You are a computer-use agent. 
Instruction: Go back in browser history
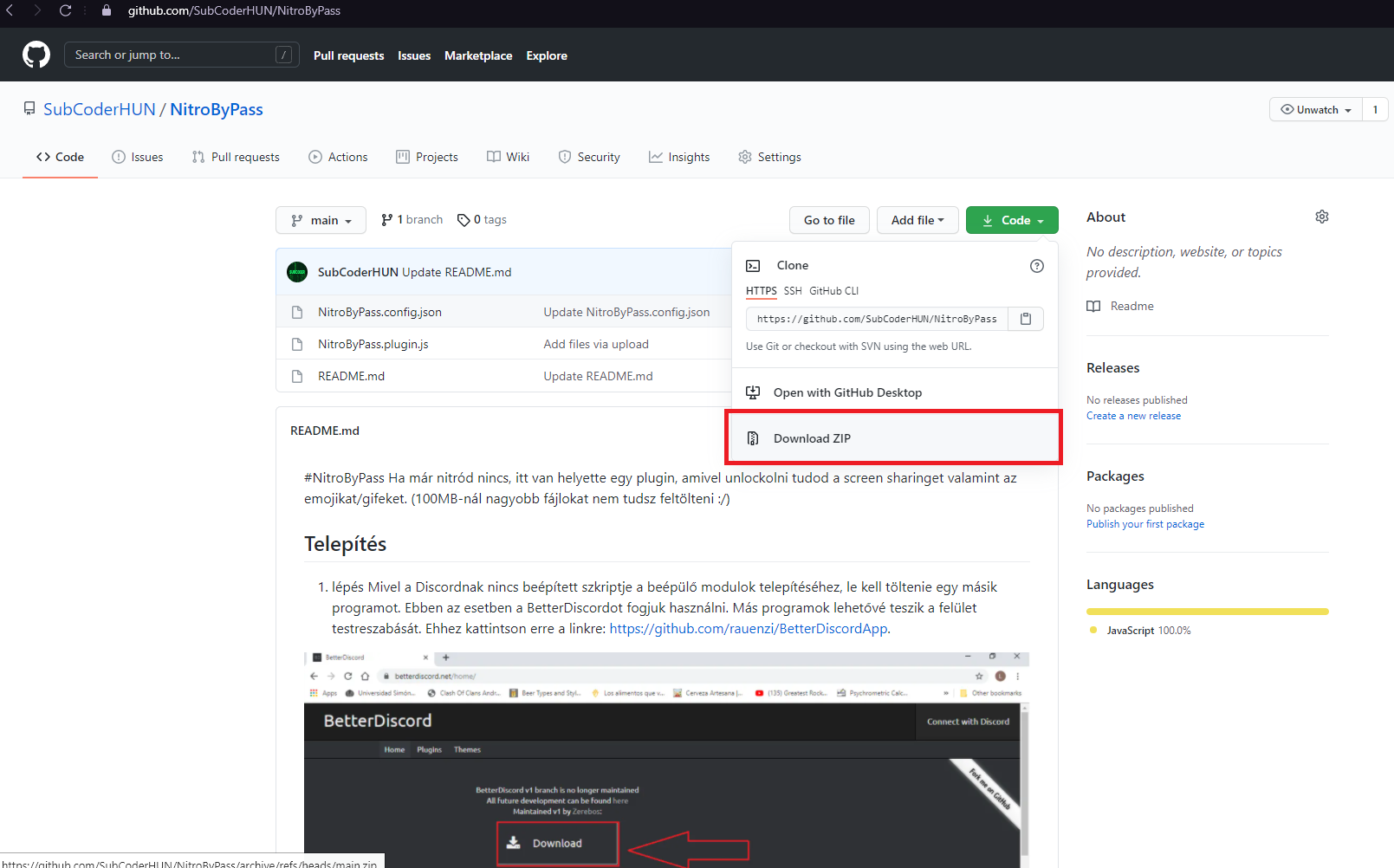[10, 10]
